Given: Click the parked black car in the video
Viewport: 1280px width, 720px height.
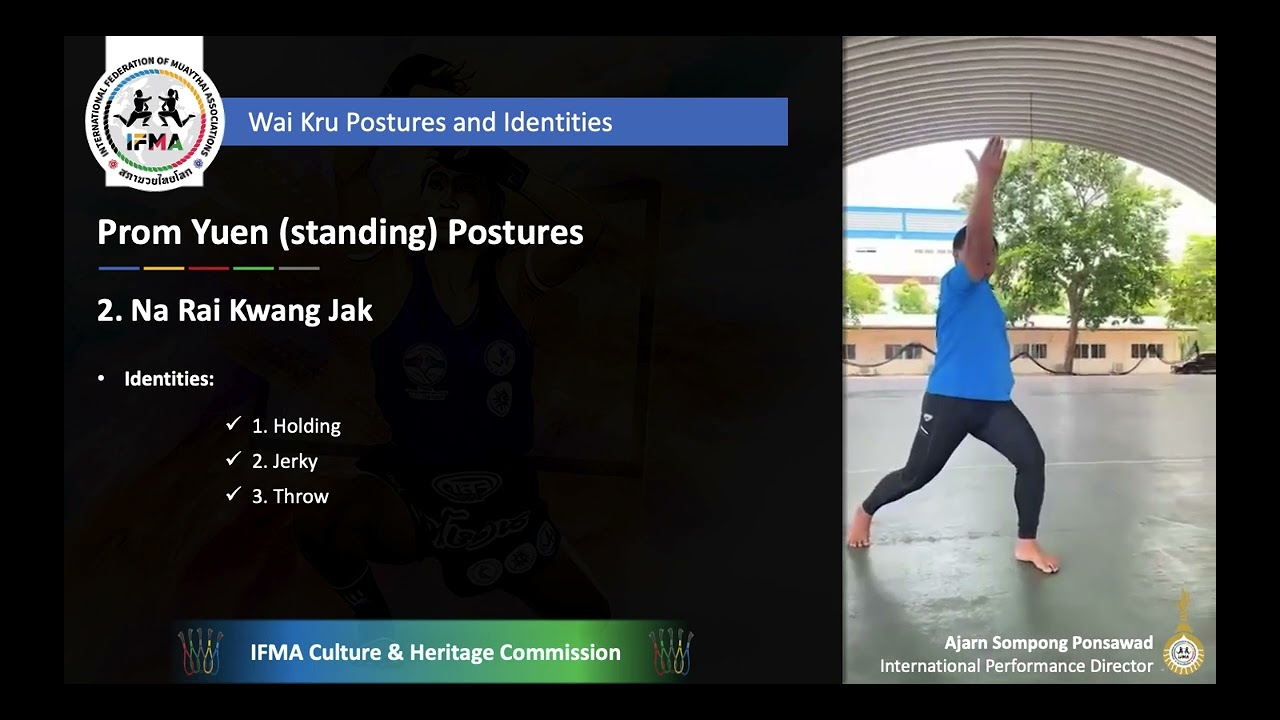Looking at the screenshot, I should coord(1194,363).
